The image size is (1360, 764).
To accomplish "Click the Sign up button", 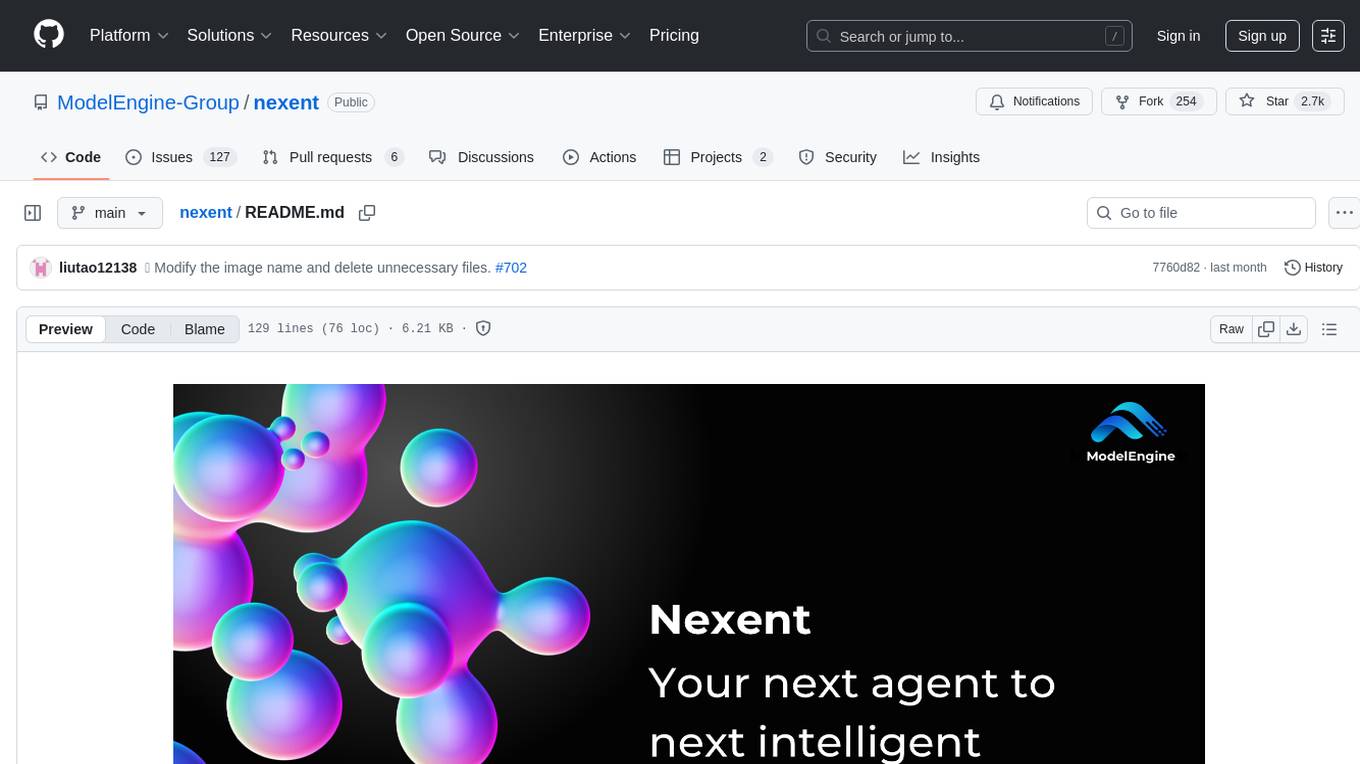I will coord(1262,36).
